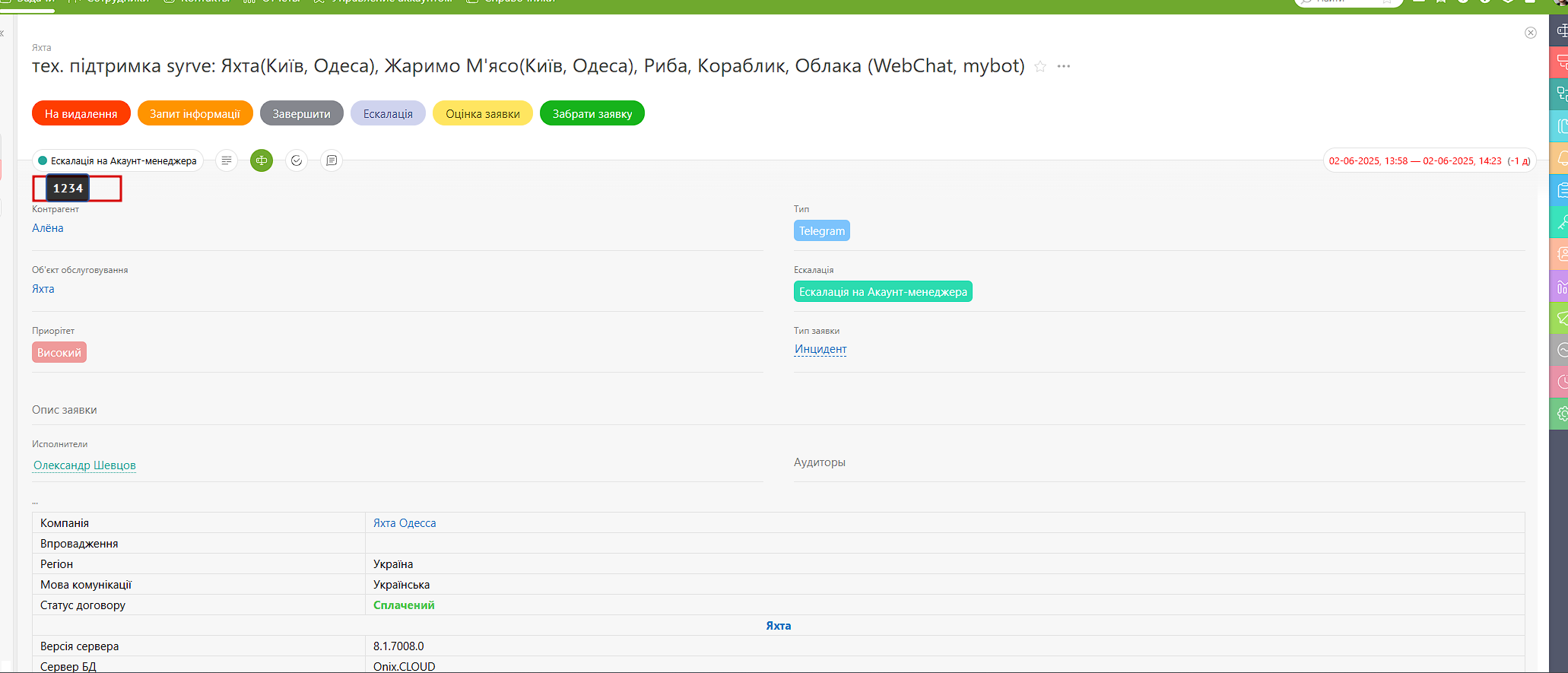1568x673 pixels.
Task: Open the status pill 'Ескалація на Акаунт-менеджера'
Action: pos(118,160)
